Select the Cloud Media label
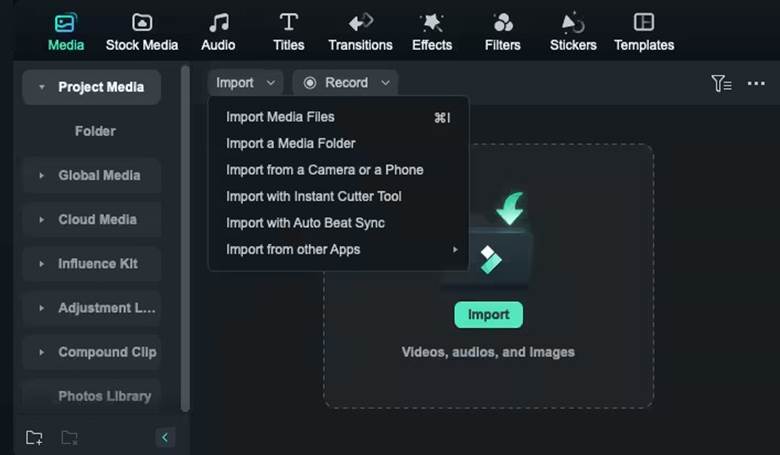This screenshot has height=455, width=780. (98, 220)
